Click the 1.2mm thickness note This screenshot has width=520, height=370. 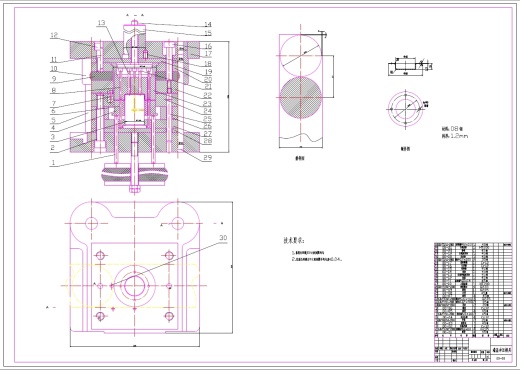[455, 136]
